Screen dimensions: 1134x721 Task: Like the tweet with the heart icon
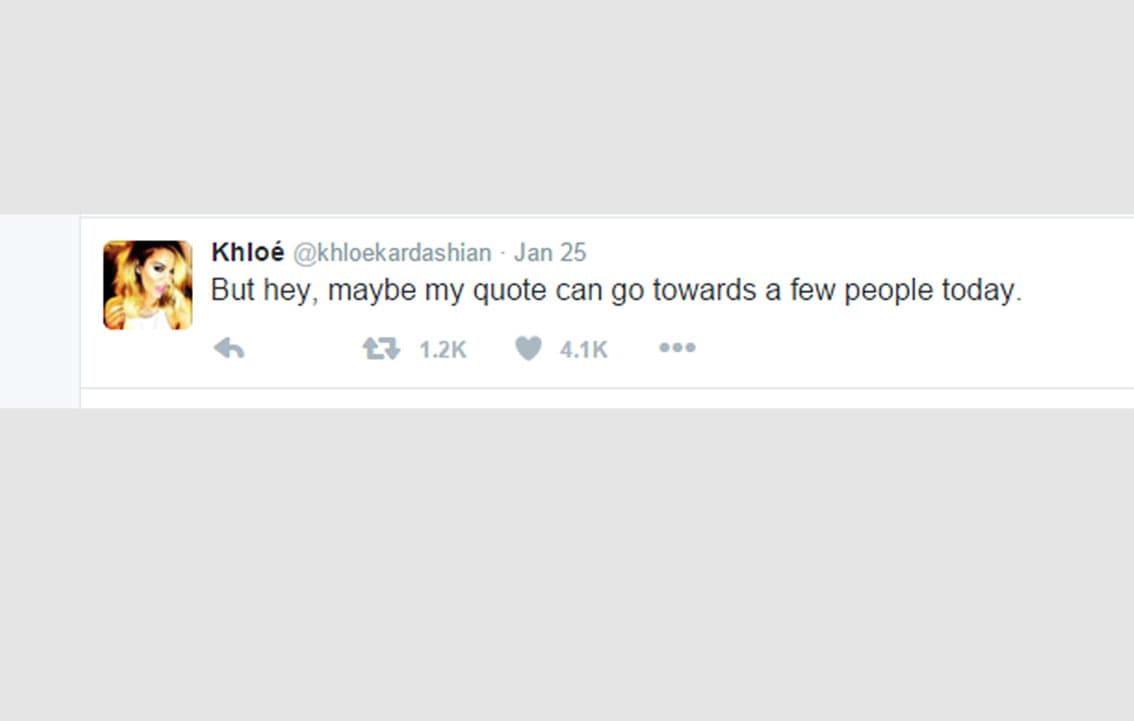click(528, 348)
